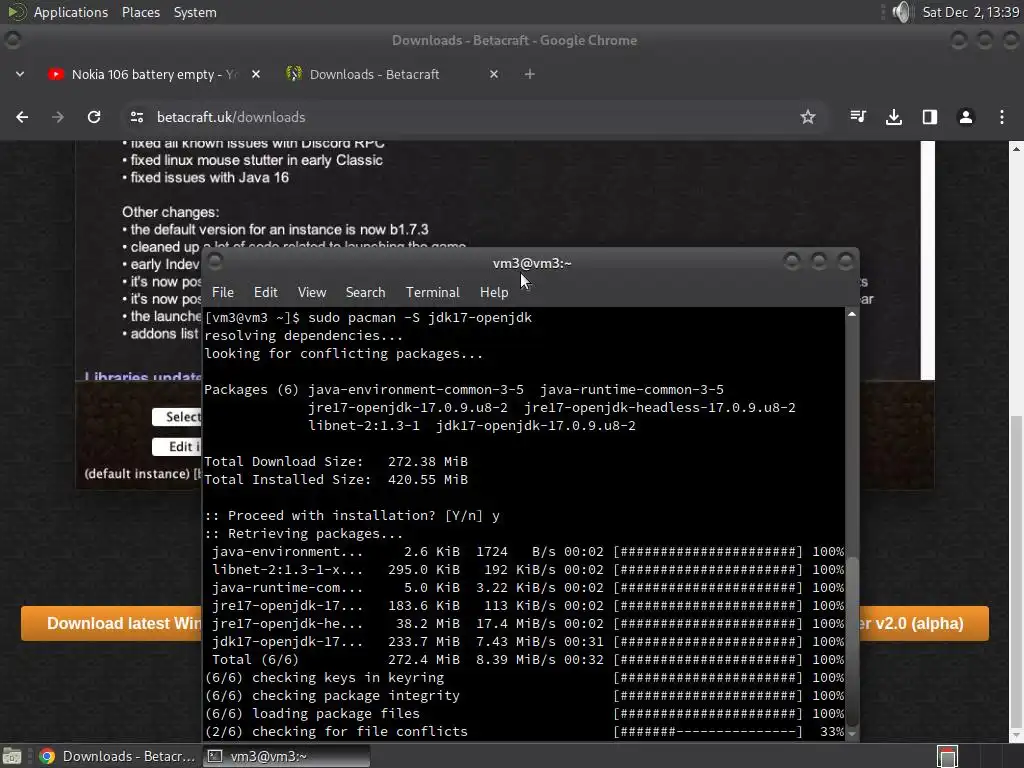
Task: Click the Edit button in launcher image
Action: point(177,447)
